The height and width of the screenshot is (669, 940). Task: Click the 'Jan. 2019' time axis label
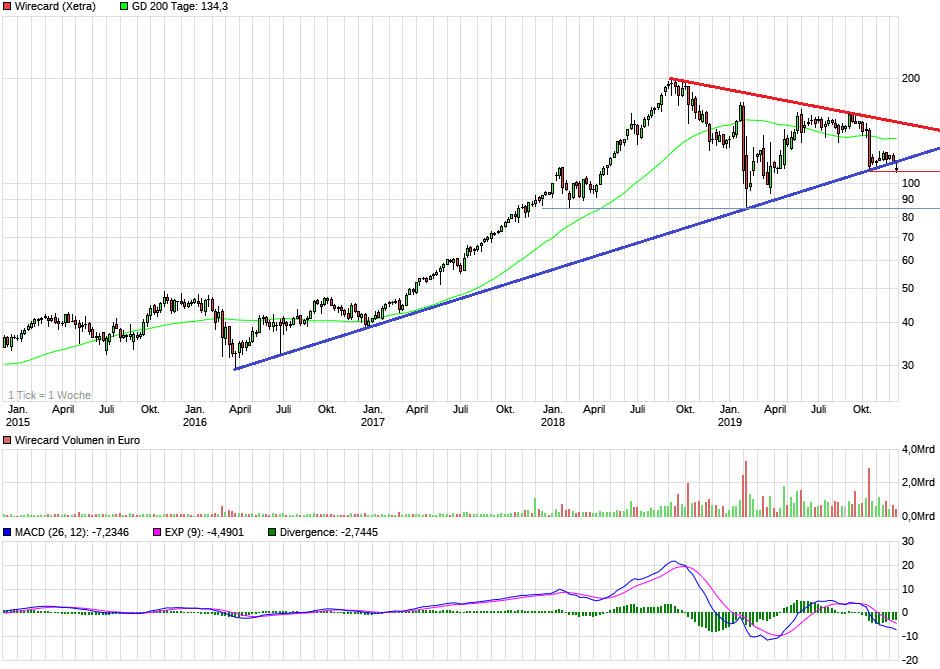pyautogui.click(x=729, y=416)
